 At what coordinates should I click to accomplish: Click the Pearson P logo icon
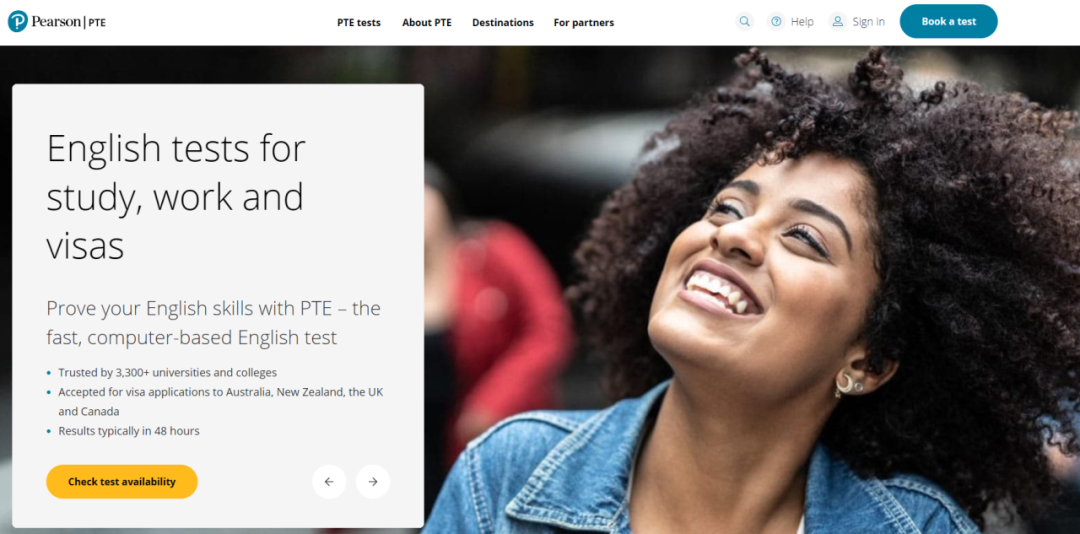point(18,21)
